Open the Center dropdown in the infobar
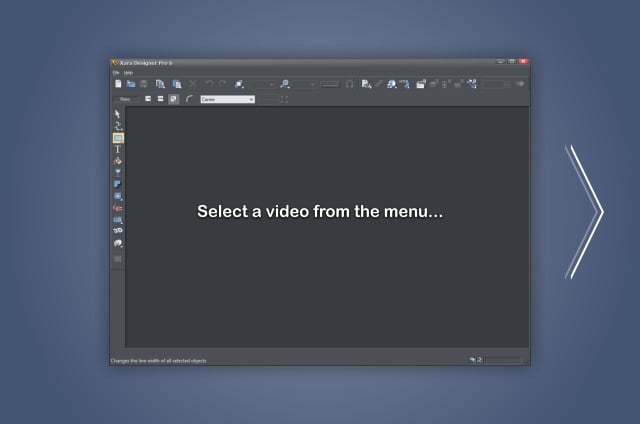The width and height of the screenshot is (640, 424). (227, 99)
